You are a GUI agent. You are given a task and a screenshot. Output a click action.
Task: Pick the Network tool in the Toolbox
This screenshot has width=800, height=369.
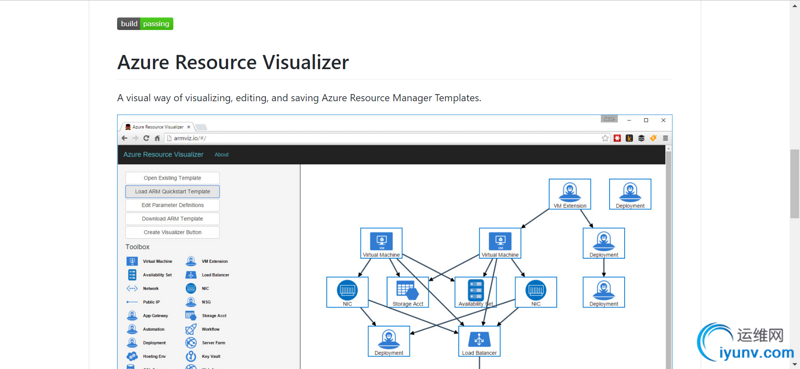point(142,288)
